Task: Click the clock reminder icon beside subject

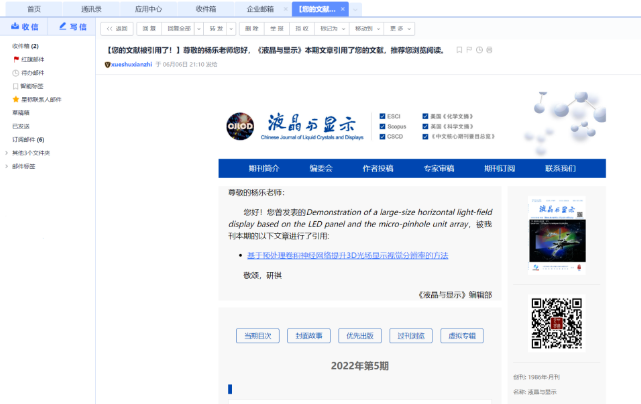Action: (x=479, y=49)
